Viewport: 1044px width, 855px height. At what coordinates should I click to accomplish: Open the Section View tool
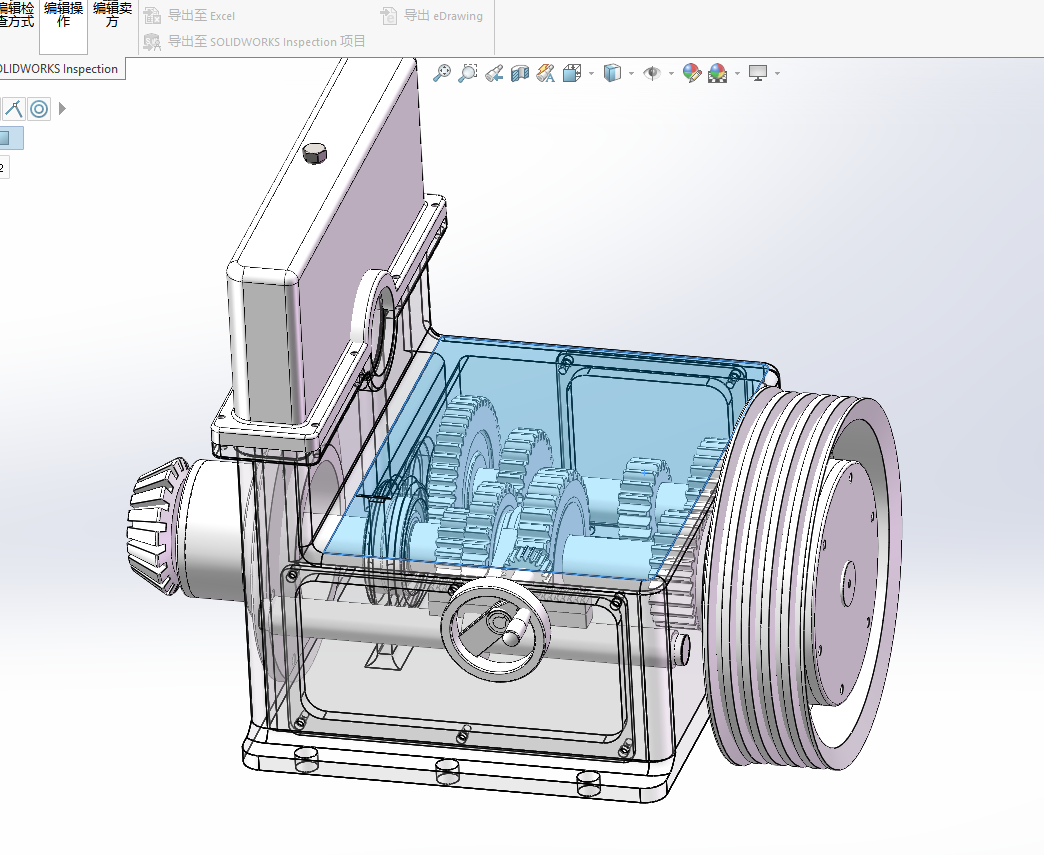(x=520, y=73)
